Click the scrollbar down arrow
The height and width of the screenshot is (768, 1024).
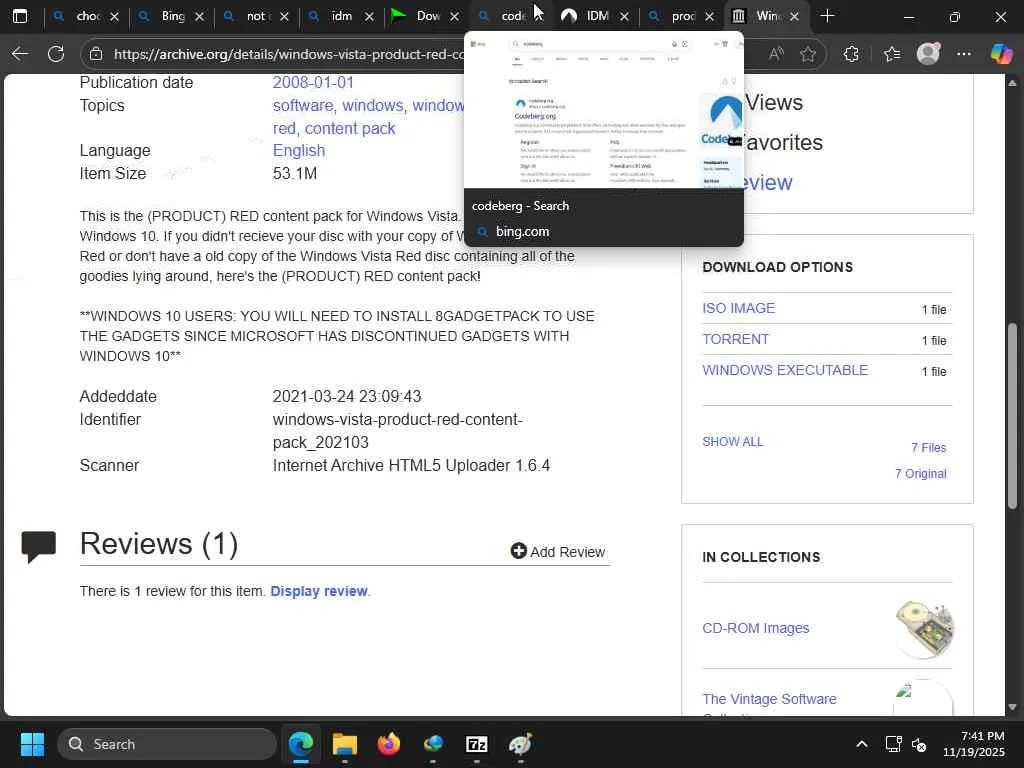click(1012, 707)
